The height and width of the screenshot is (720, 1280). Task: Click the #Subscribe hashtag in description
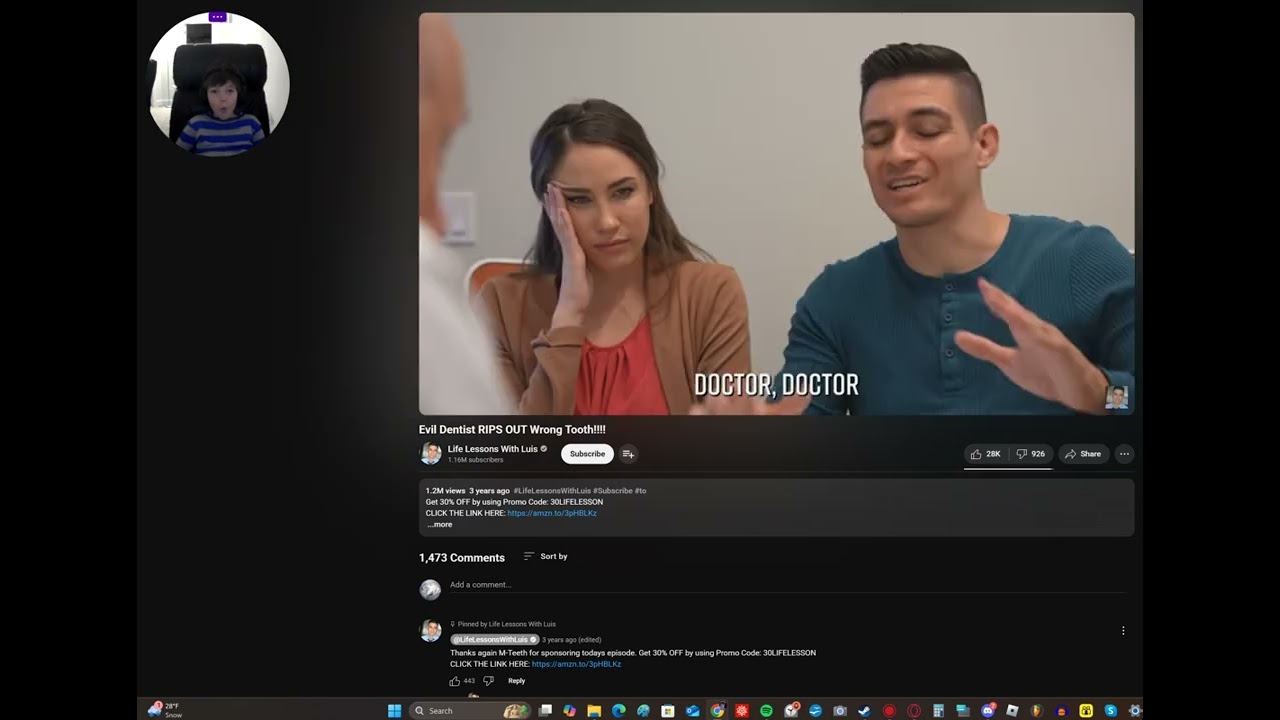pyautogui.click(x=613, y=491)
